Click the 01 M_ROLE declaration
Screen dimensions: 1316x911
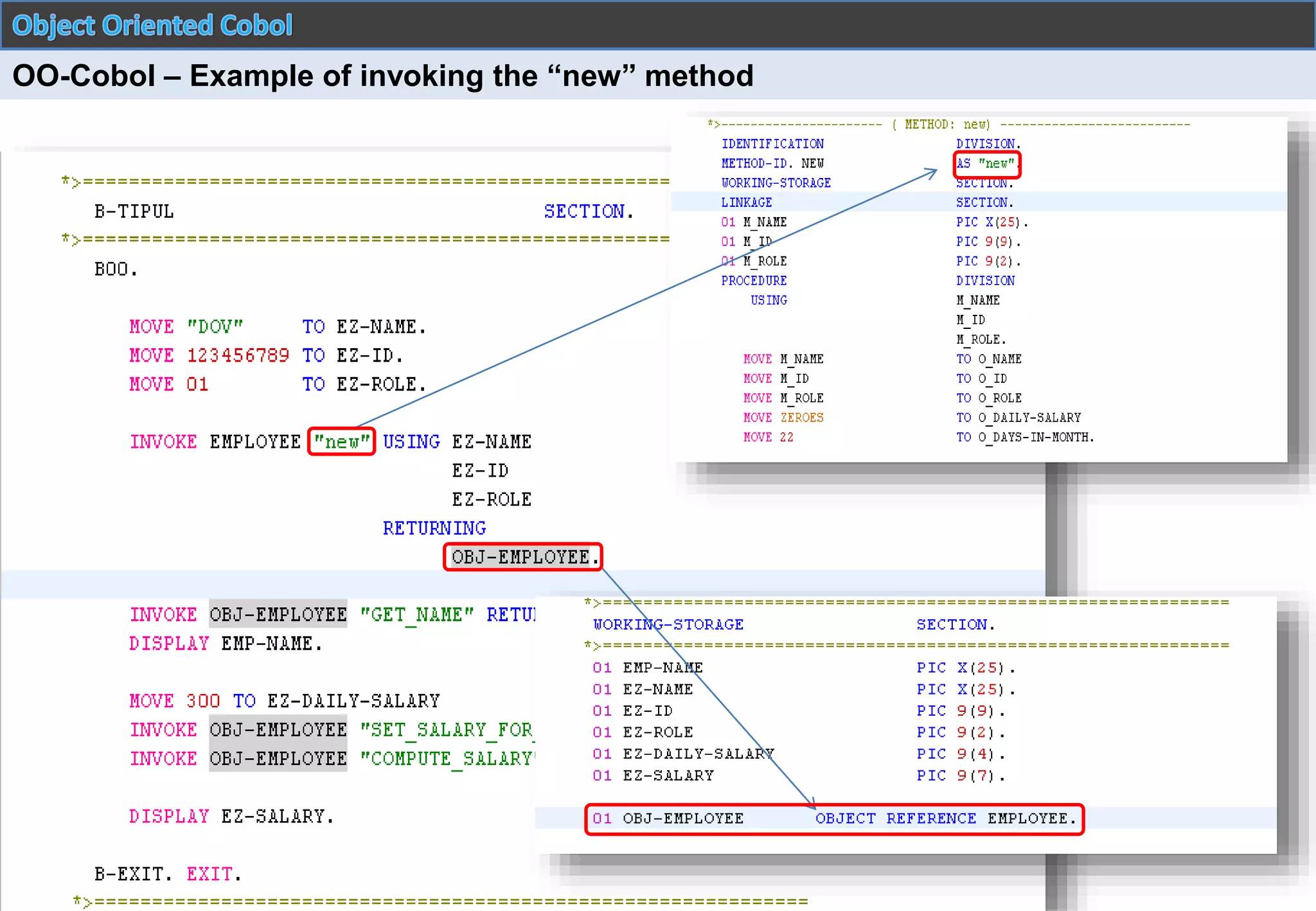tap(754, 261)
